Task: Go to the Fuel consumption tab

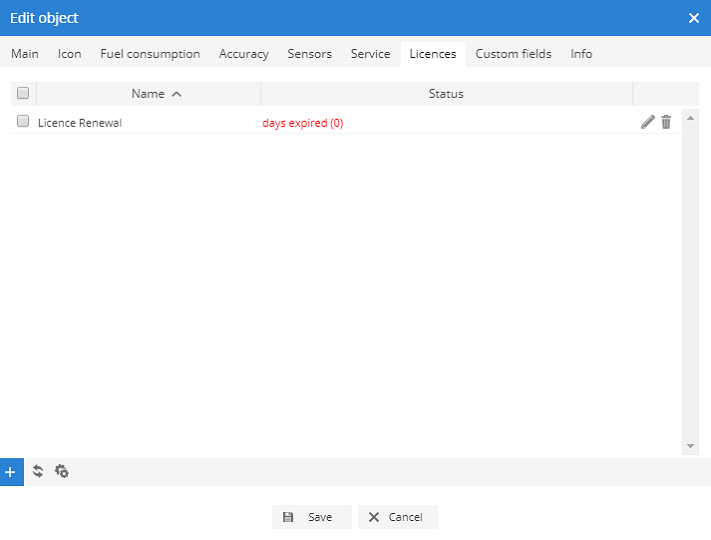Action: (150, 54)
